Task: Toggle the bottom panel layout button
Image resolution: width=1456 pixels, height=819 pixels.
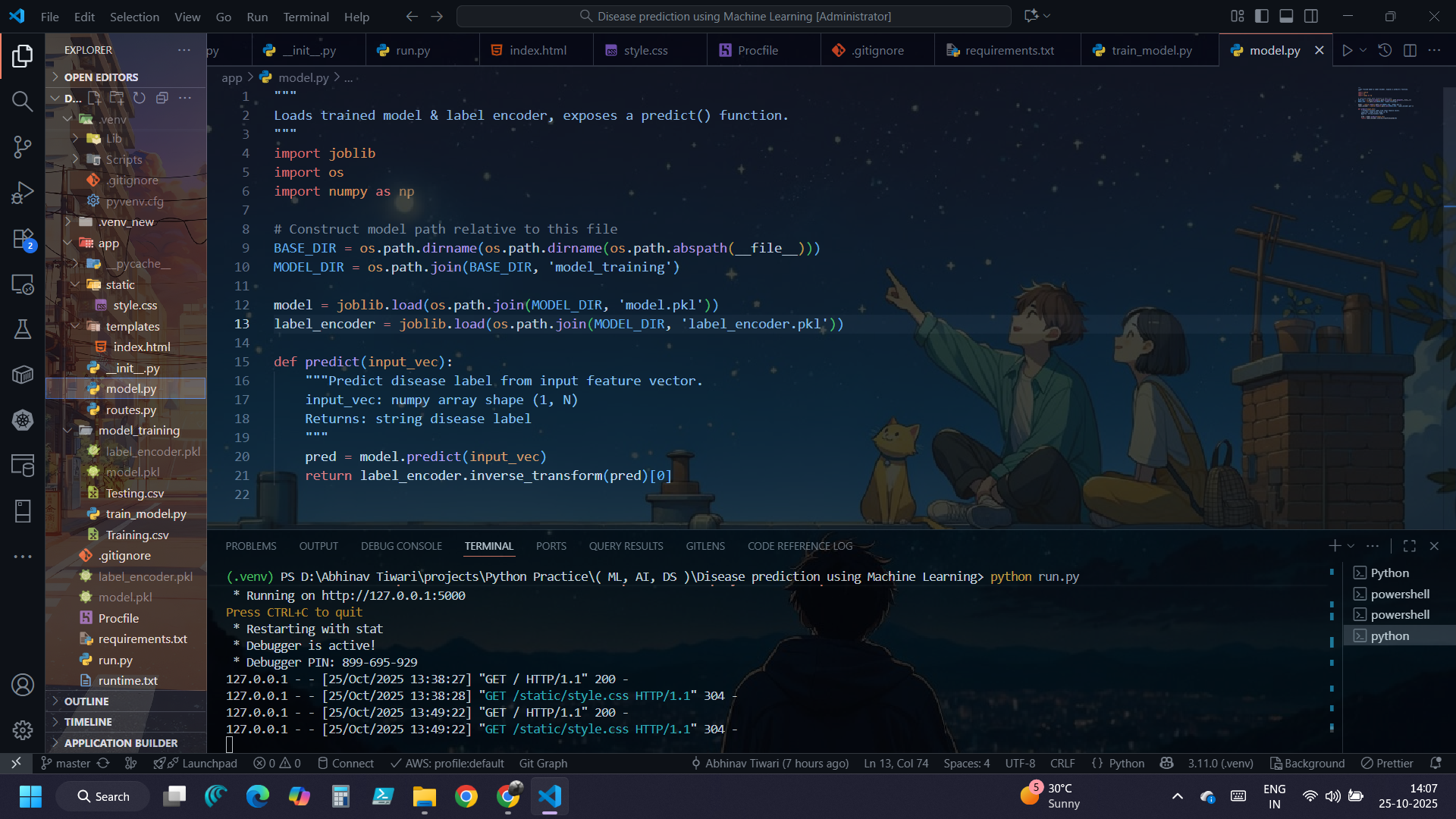Action: coord(1286,16)
